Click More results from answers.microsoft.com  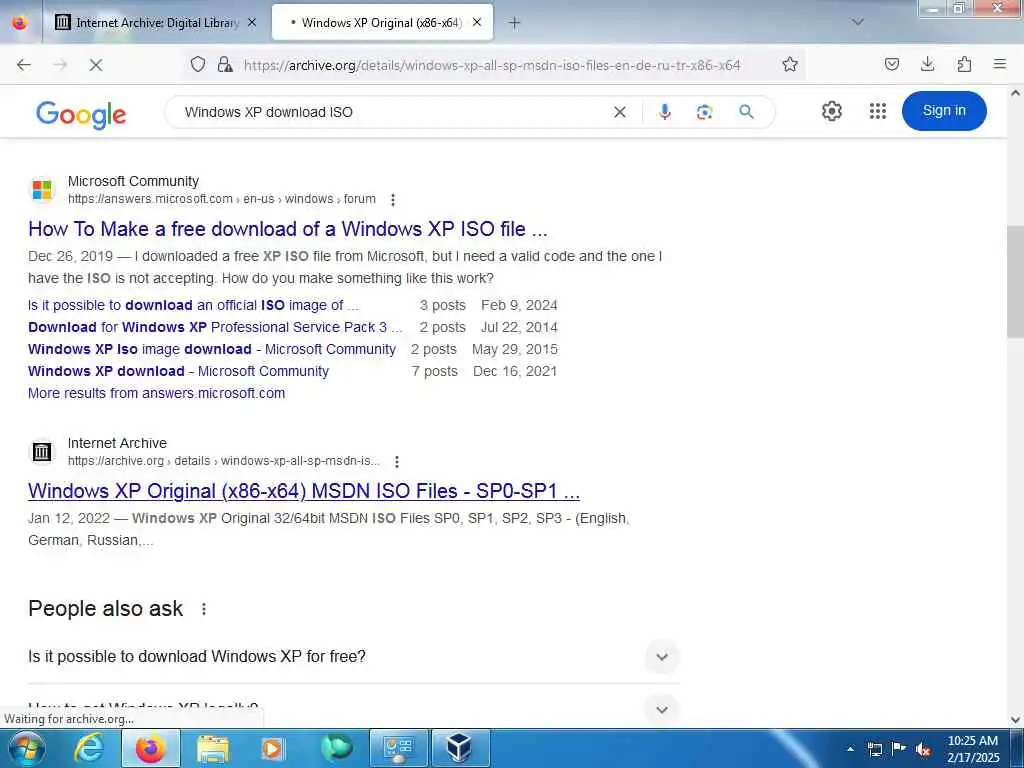point(157,393)
